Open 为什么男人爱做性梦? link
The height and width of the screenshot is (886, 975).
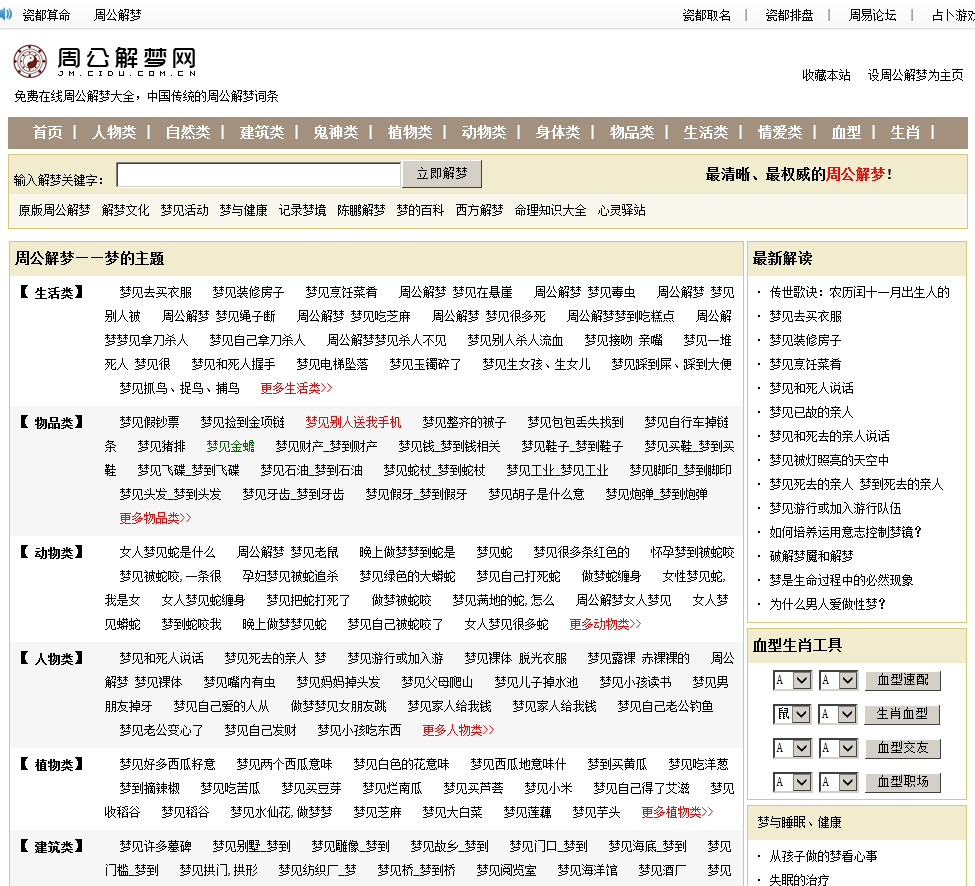coord(828,604)
